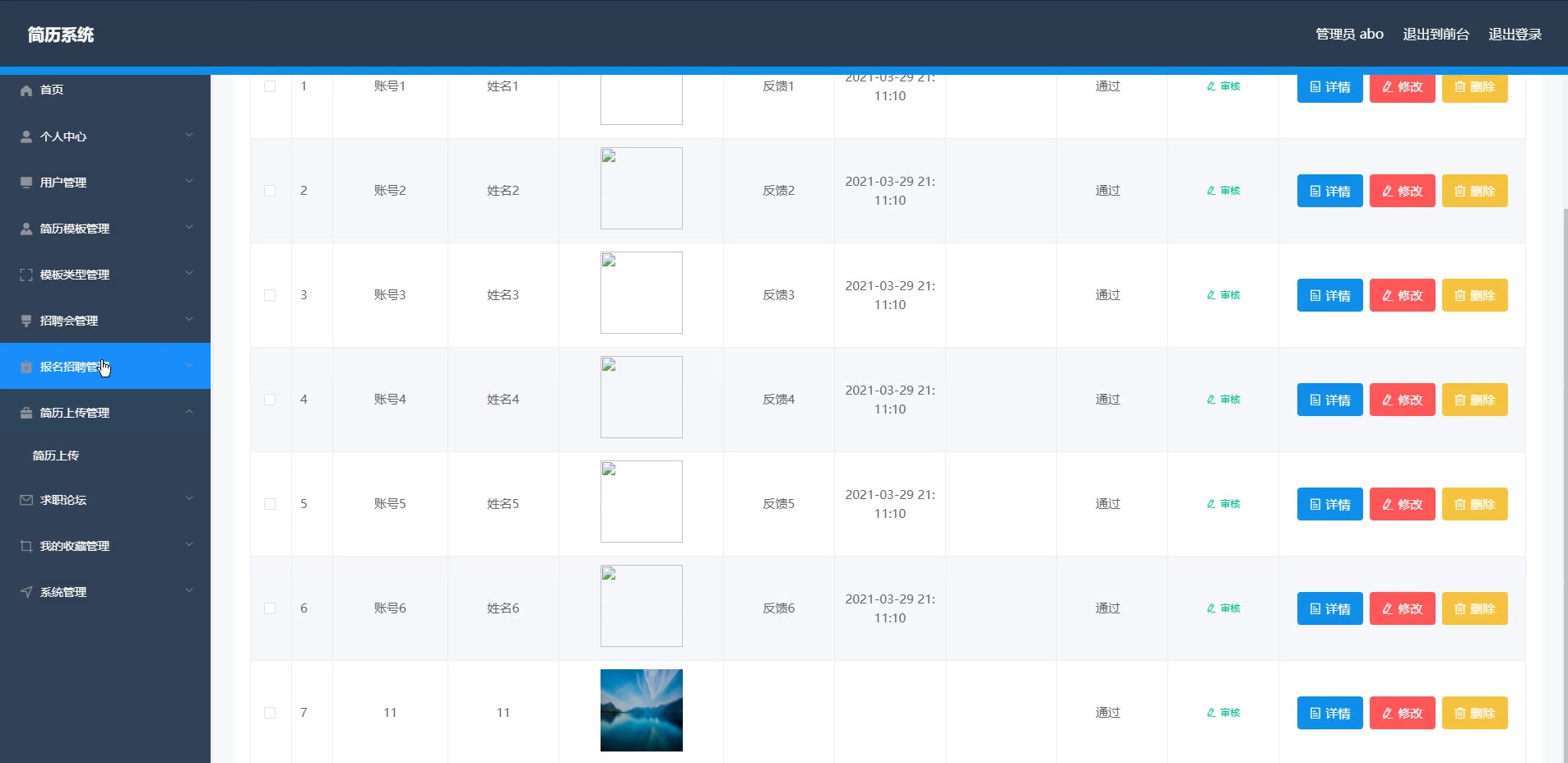Go to 首页 in the sidebar
This screenshot has height=763, width=1568.
pos(105,90)
